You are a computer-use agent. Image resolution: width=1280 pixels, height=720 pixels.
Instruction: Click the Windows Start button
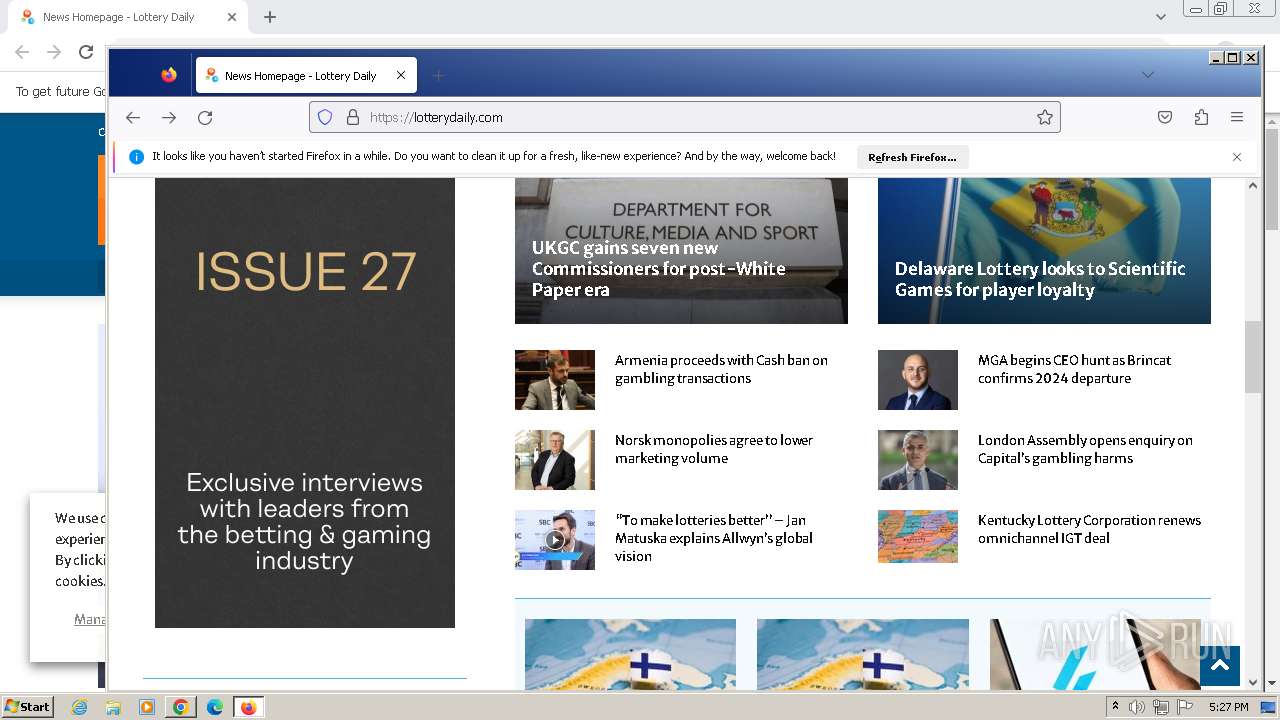point(28,707)
